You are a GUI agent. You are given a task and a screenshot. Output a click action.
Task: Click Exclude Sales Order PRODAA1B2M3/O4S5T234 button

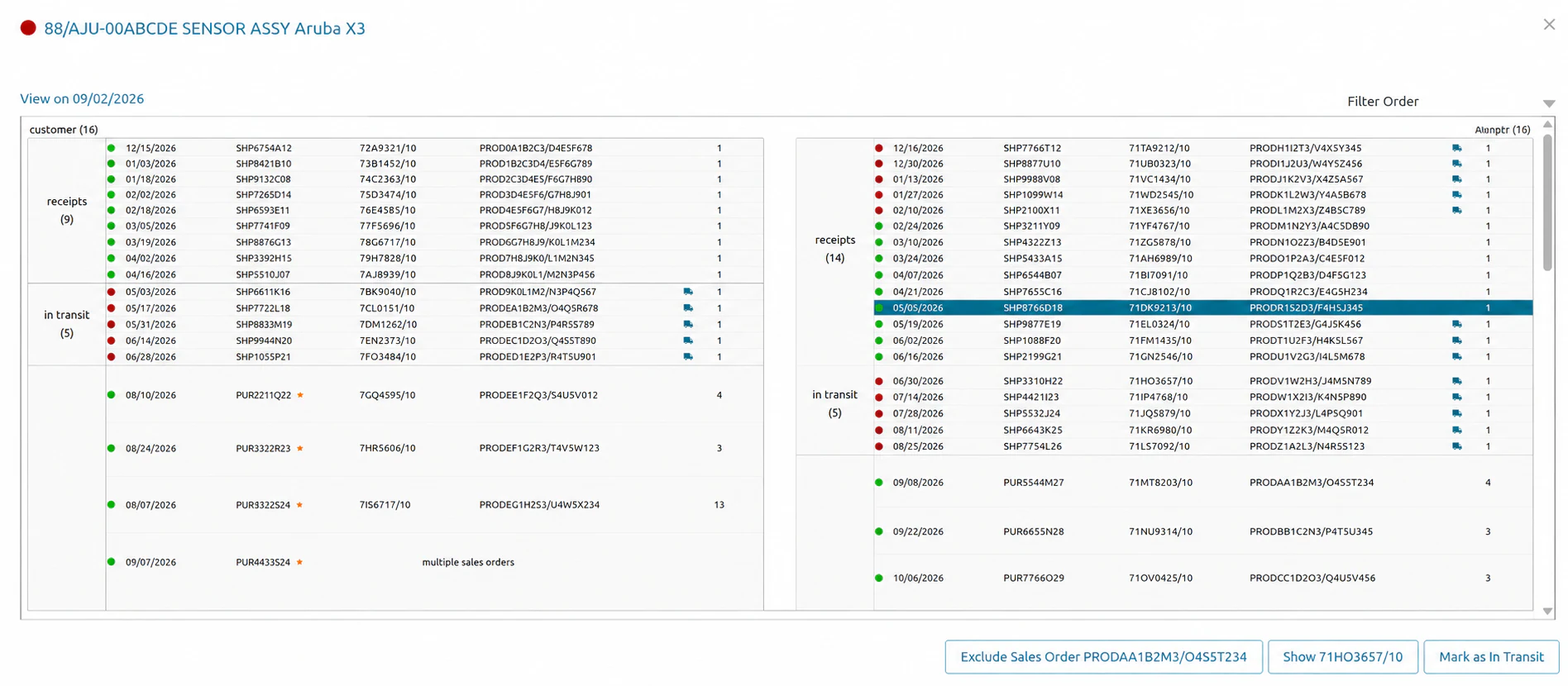tap(1103, 657)
